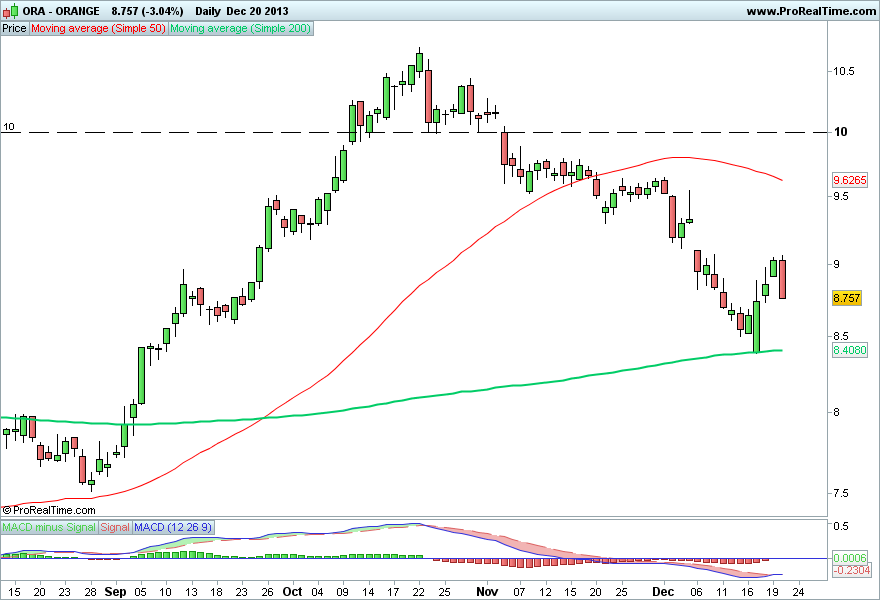880x600 pixels.
Task: Click the 13 date label on time axis
Action: click(x=191, y=592)
